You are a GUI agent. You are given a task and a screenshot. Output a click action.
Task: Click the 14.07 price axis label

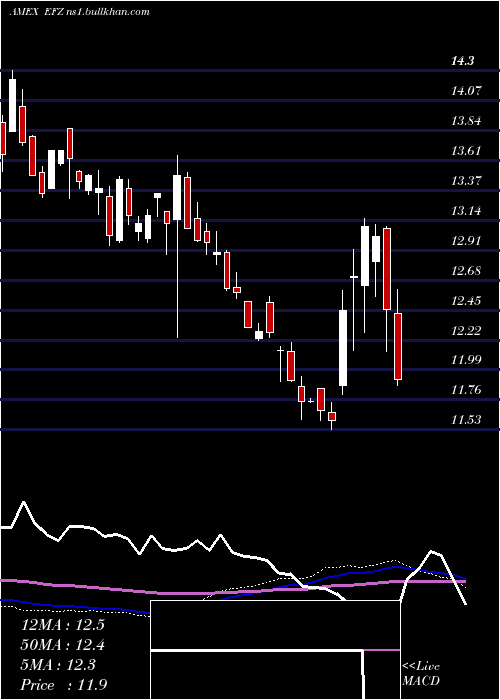tap(467, 91)
